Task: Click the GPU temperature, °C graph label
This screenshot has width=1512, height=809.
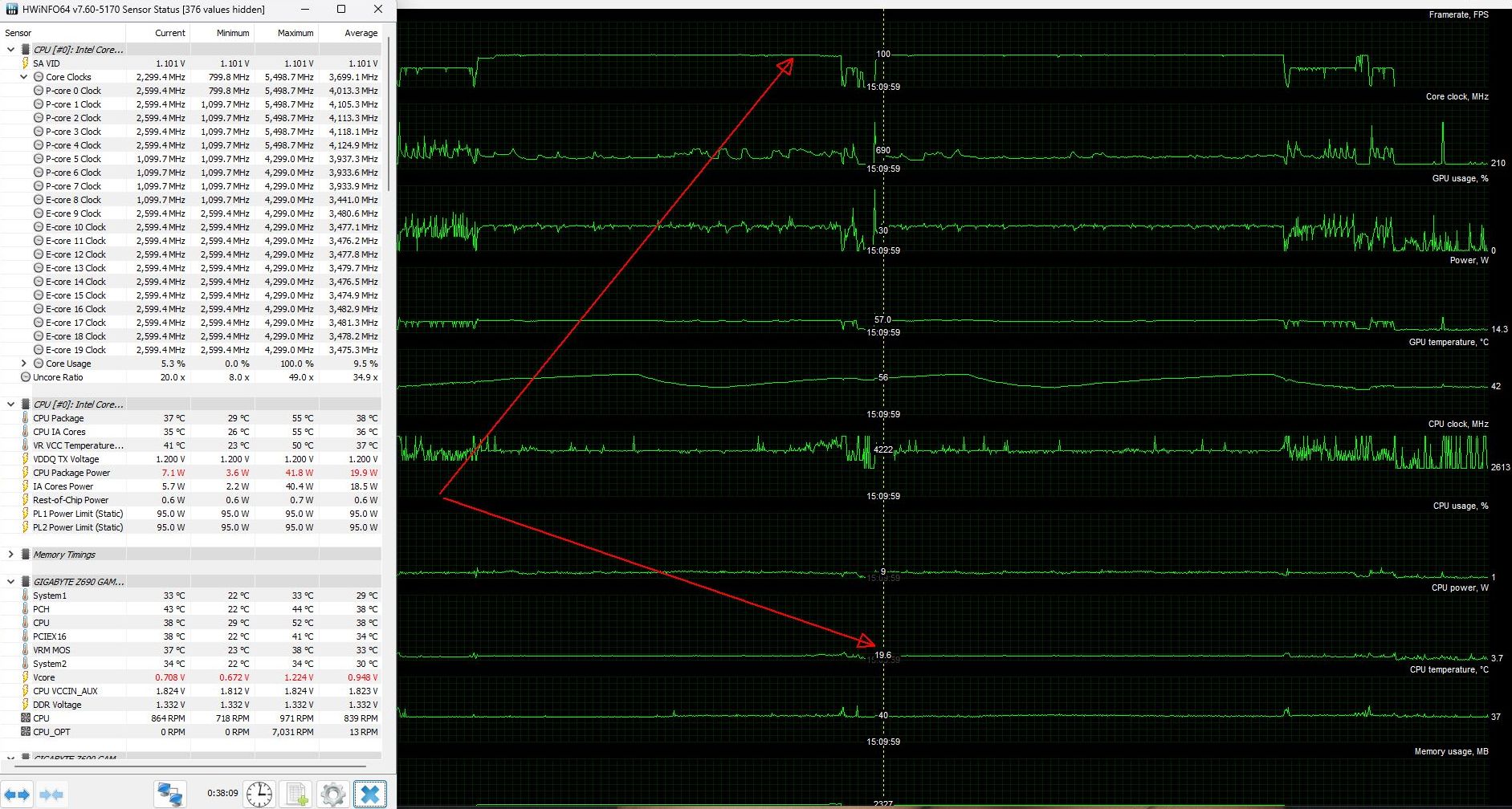Action: 1449,342
